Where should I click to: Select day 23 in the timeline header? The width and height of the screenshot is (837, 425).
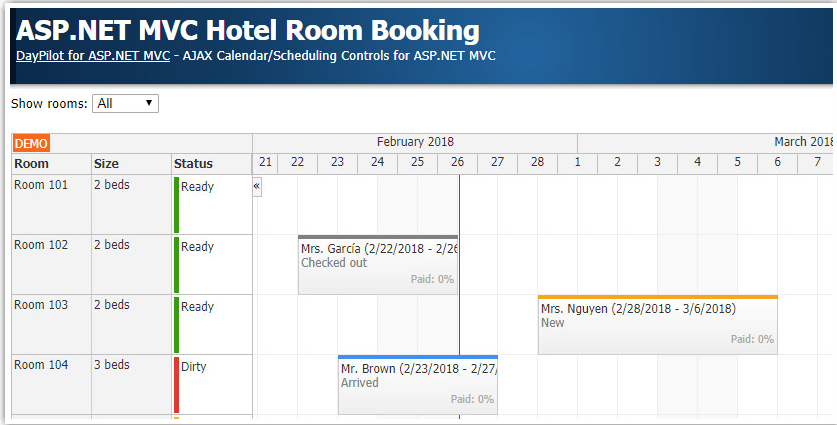tap(337, 162)
